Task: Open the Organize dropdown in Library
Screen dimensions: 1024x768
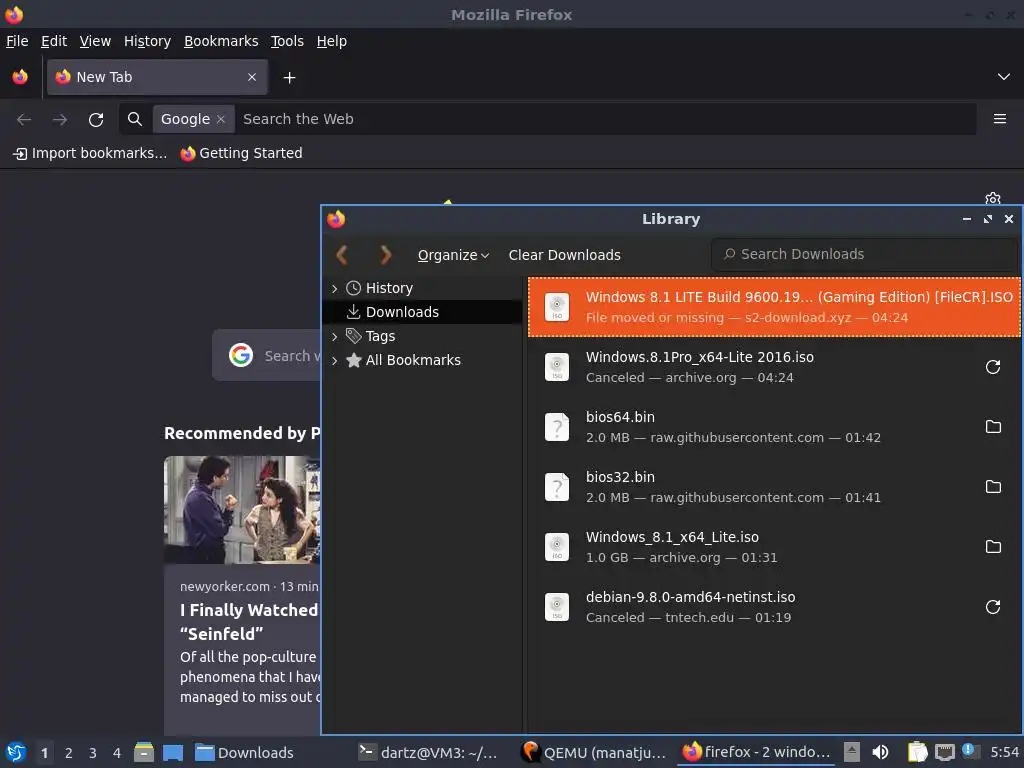Action: (453, 255)
